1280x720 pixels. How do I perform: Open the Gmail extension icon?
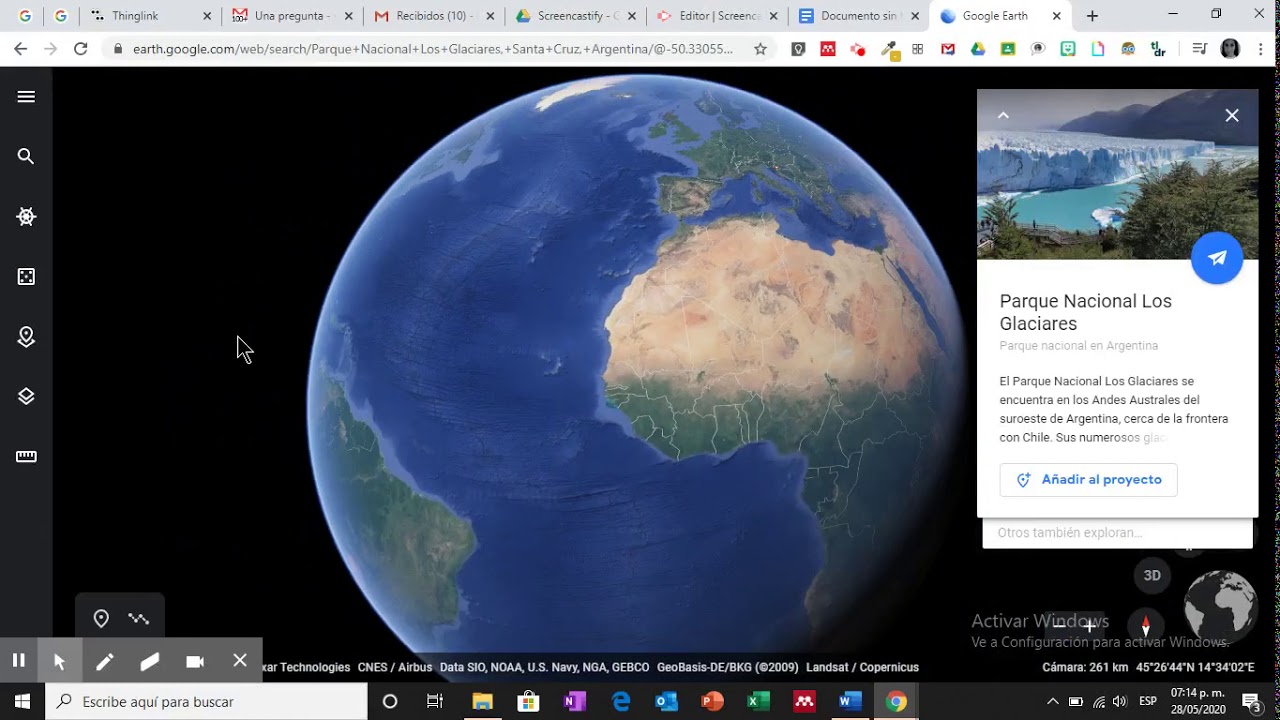coord(948,49)
